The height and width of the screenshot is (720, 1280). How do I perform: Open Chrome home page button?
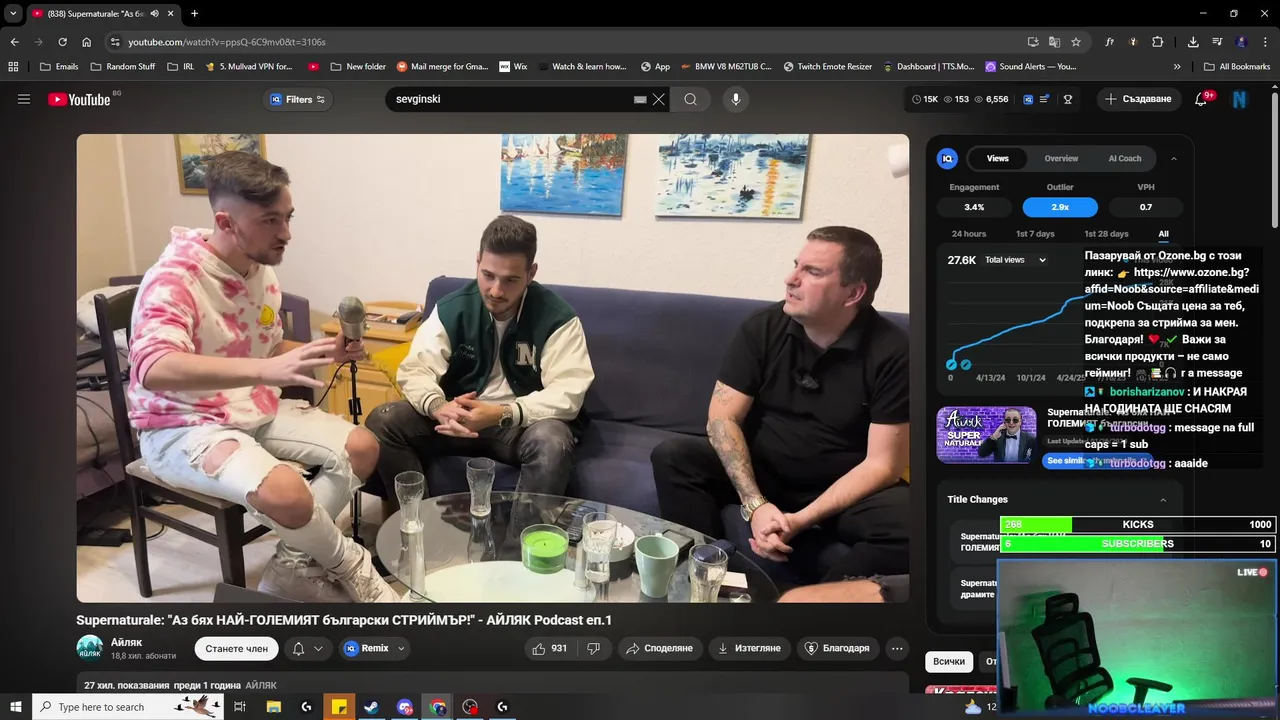click(x=87, y=42)
